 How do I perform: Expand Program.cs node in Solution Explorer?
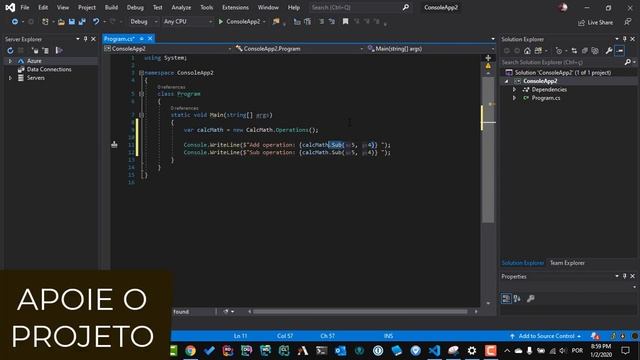point(514,98)
